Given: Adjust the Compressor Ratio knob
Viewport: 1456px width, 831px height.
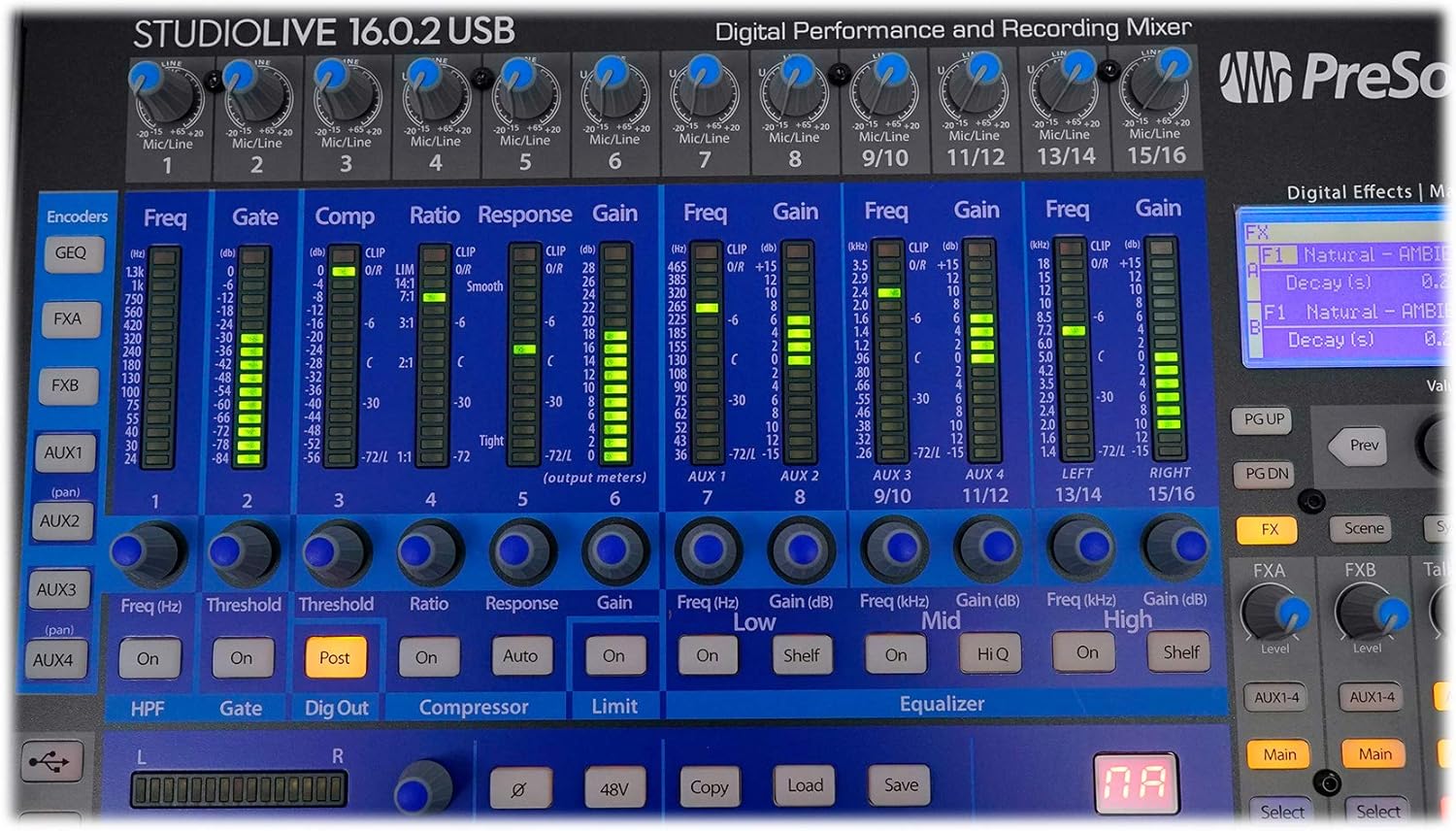Looking at the screenshot, I should (x=428, y=551).
